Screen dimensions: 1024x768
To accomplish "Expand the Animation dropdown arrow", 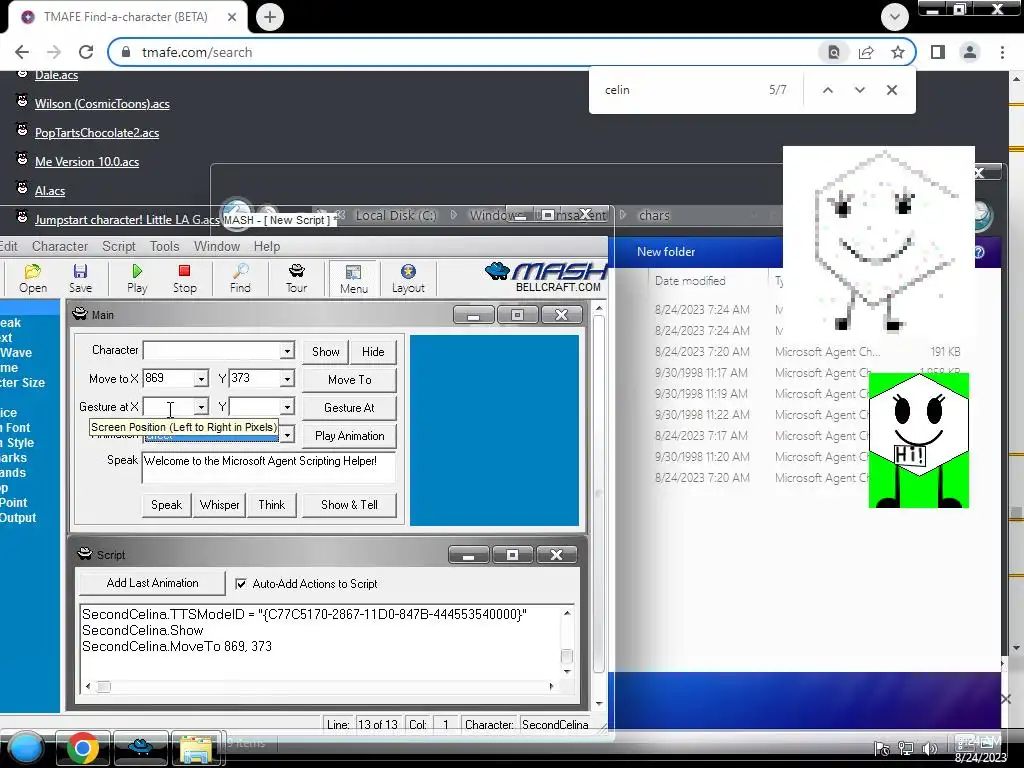I will [287, 435].
